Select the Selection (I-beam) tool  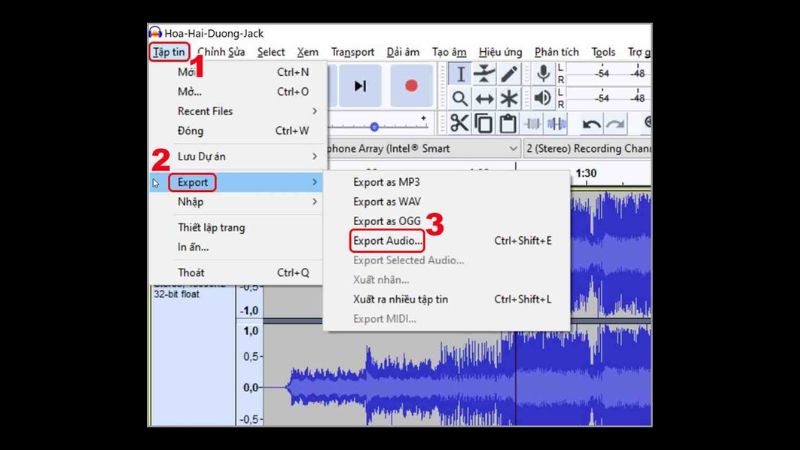pos(460,74)
